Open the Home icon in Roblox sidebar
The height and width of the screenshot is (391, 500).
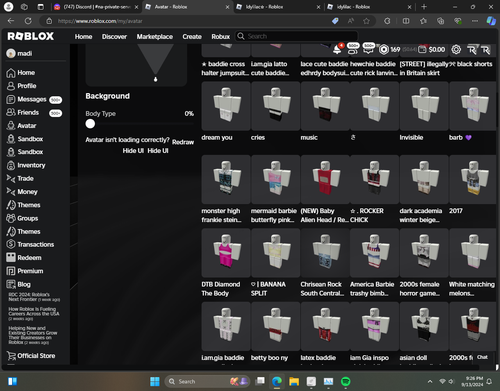pos(11,73)
